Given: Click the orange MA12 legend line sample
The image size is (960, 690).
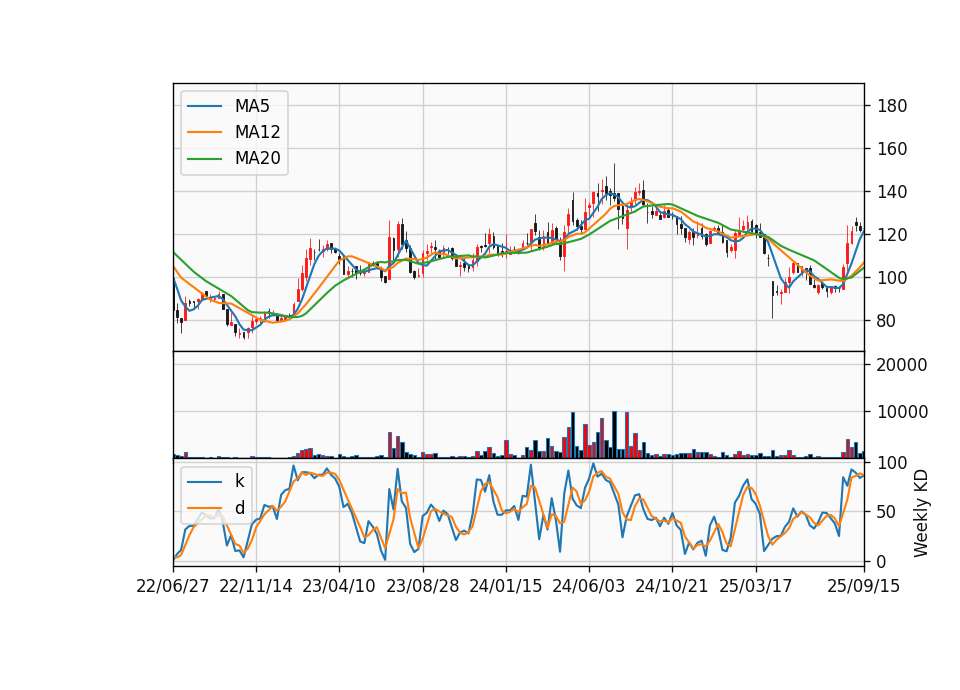Looking at the screenshot, I should pos(204,132).
